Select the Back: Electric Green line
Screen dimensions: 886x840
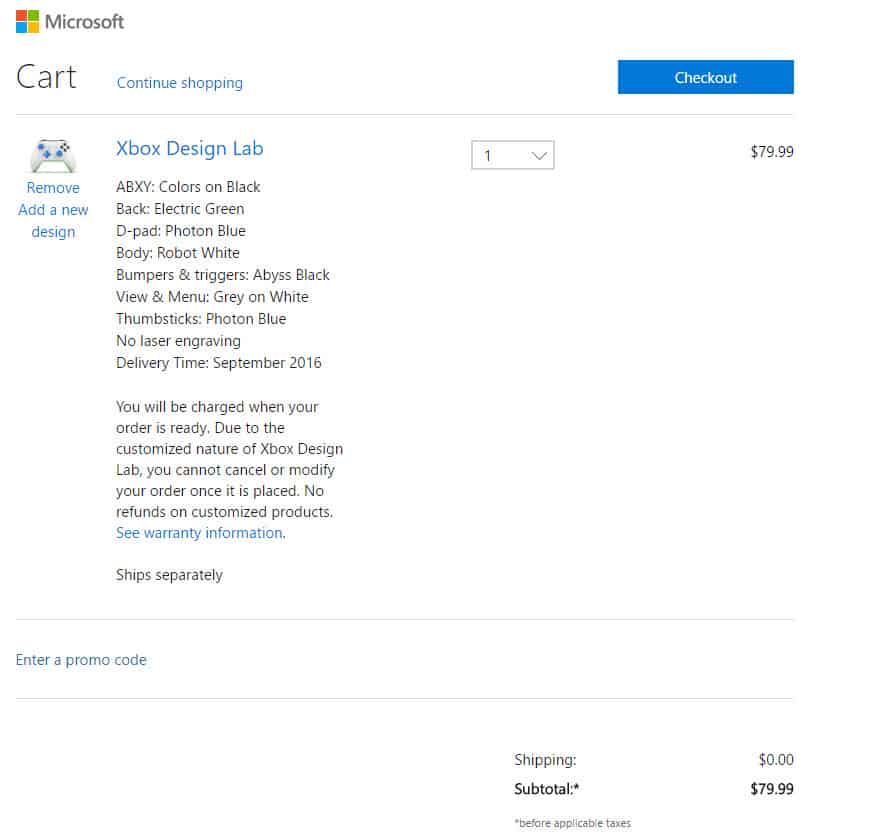tap(180, 208)
